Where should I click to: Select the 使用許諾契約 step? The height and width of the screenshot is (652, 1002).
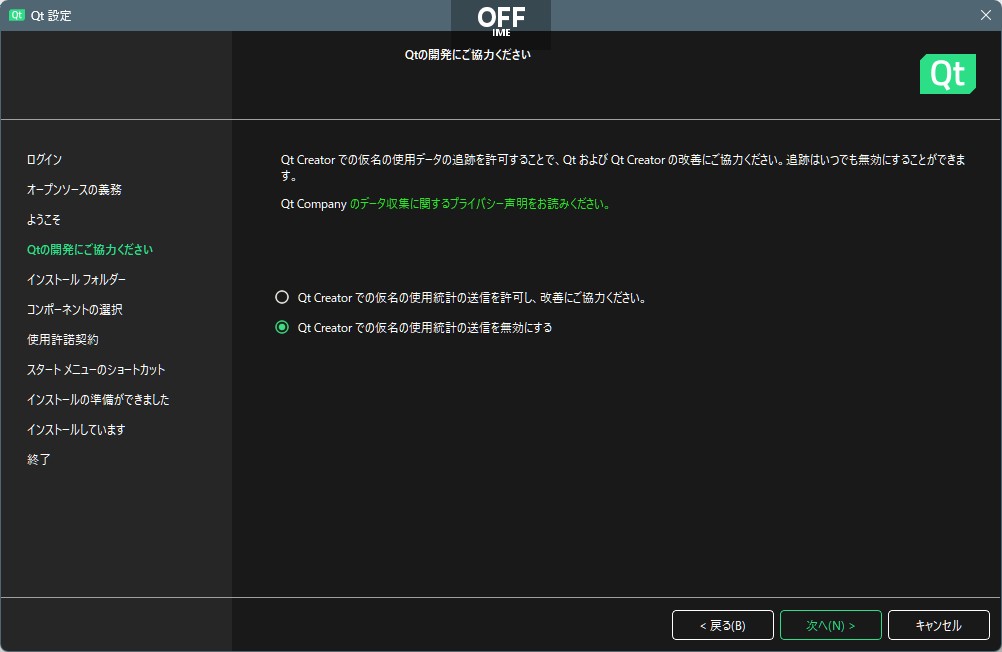pyautogui.click(x=63, y=339)
